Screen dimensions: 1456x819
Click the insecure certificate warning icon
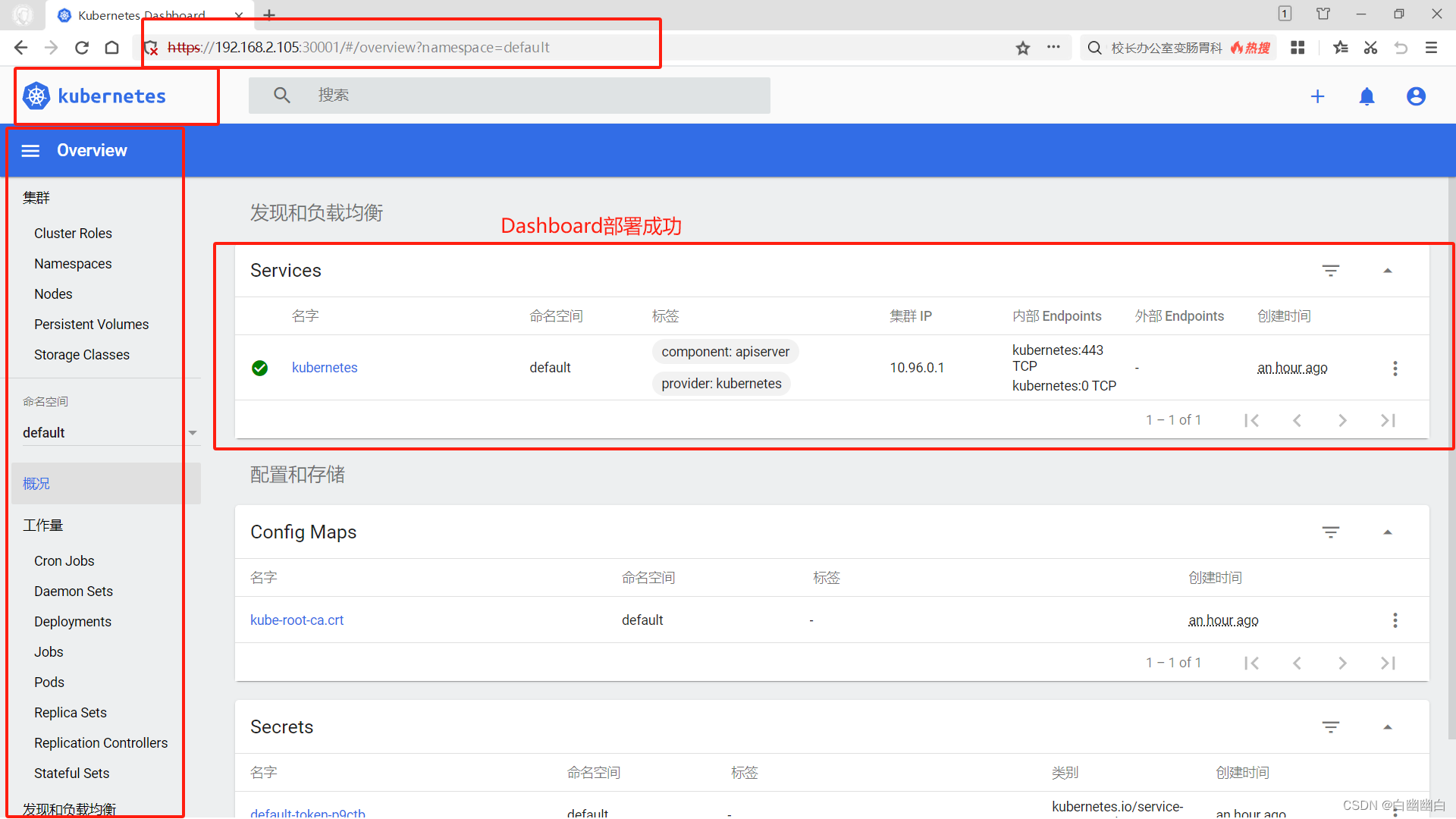(x=151, y=48)
